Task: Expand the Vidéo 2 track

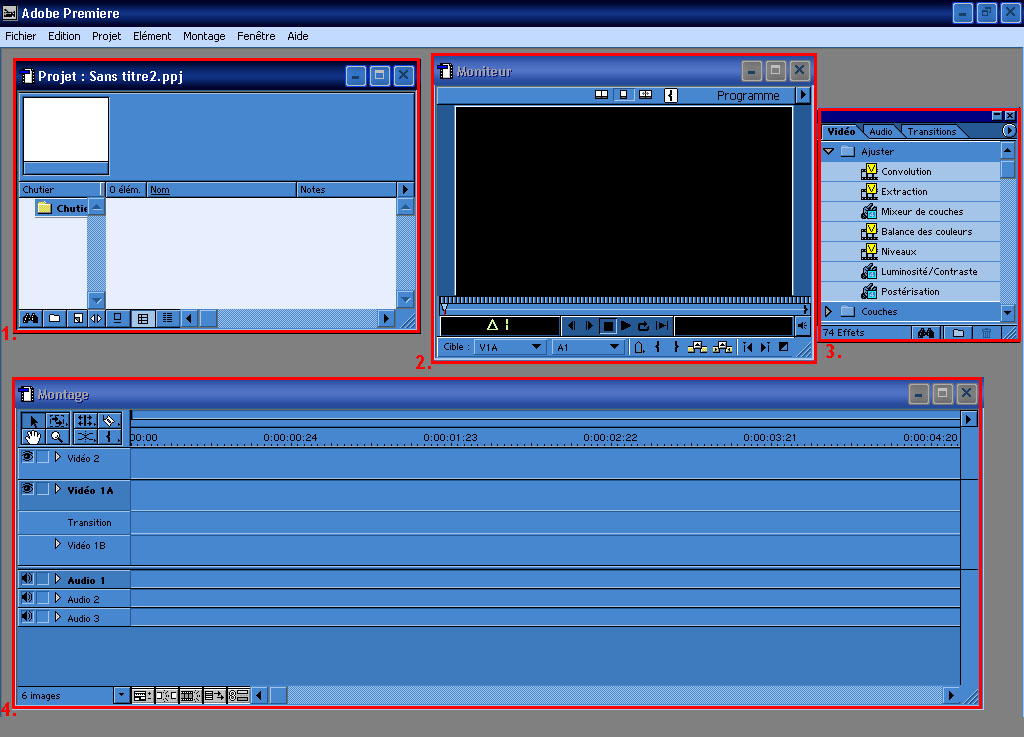Action: coord(57,457)
